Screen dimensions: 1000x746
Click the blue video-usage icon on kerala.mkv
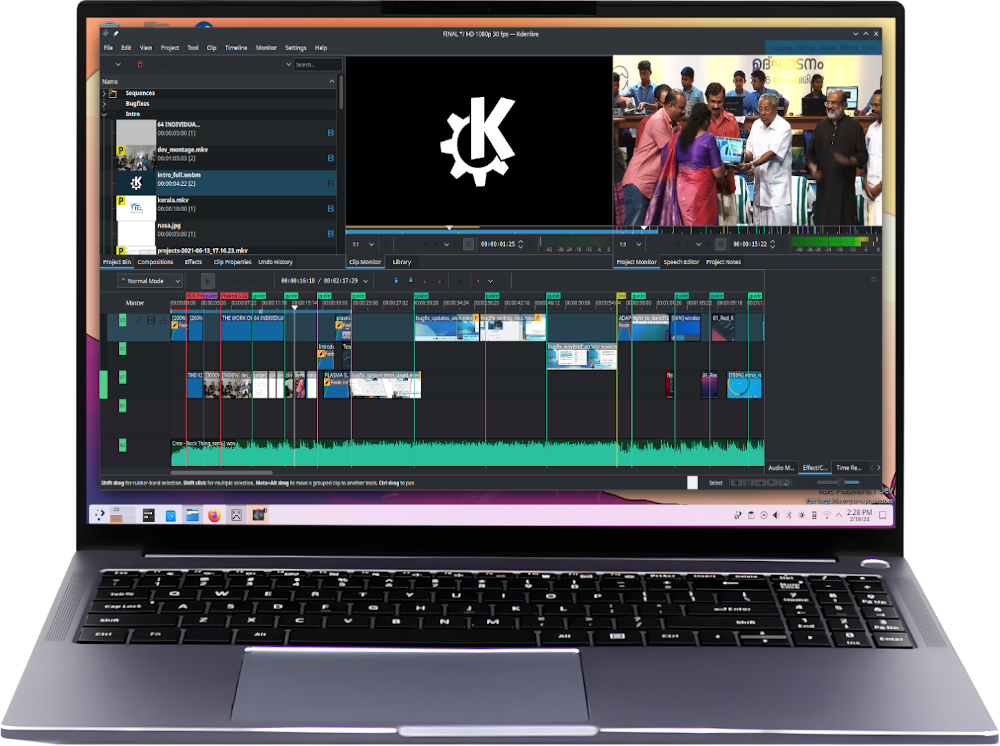tap(331, 208)
